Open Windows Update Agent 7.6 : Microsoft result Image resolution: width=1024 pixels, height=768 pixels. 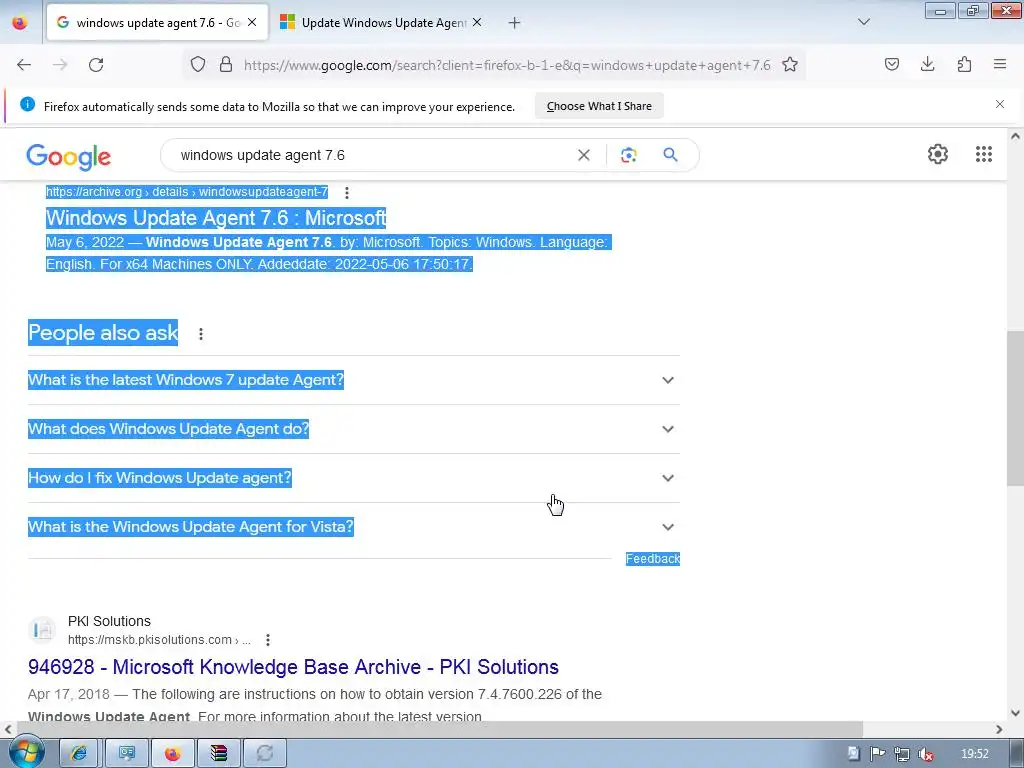[x=216, y=218]
